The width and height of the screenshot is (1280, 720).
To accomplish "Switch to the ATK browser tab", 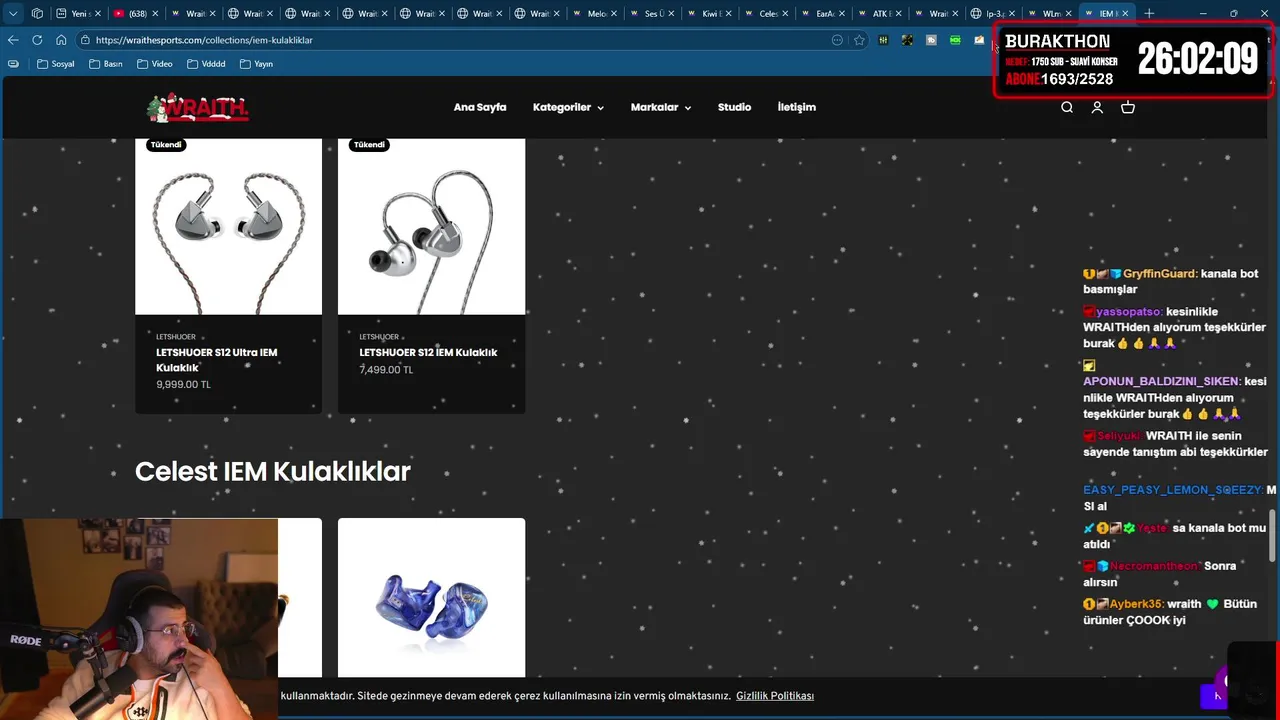I will pos(882,14).
